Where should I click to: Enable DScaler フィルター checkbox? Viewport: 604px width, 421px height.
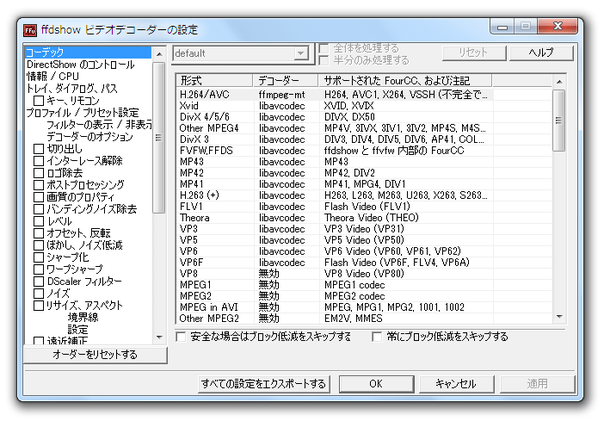point(39,281)
